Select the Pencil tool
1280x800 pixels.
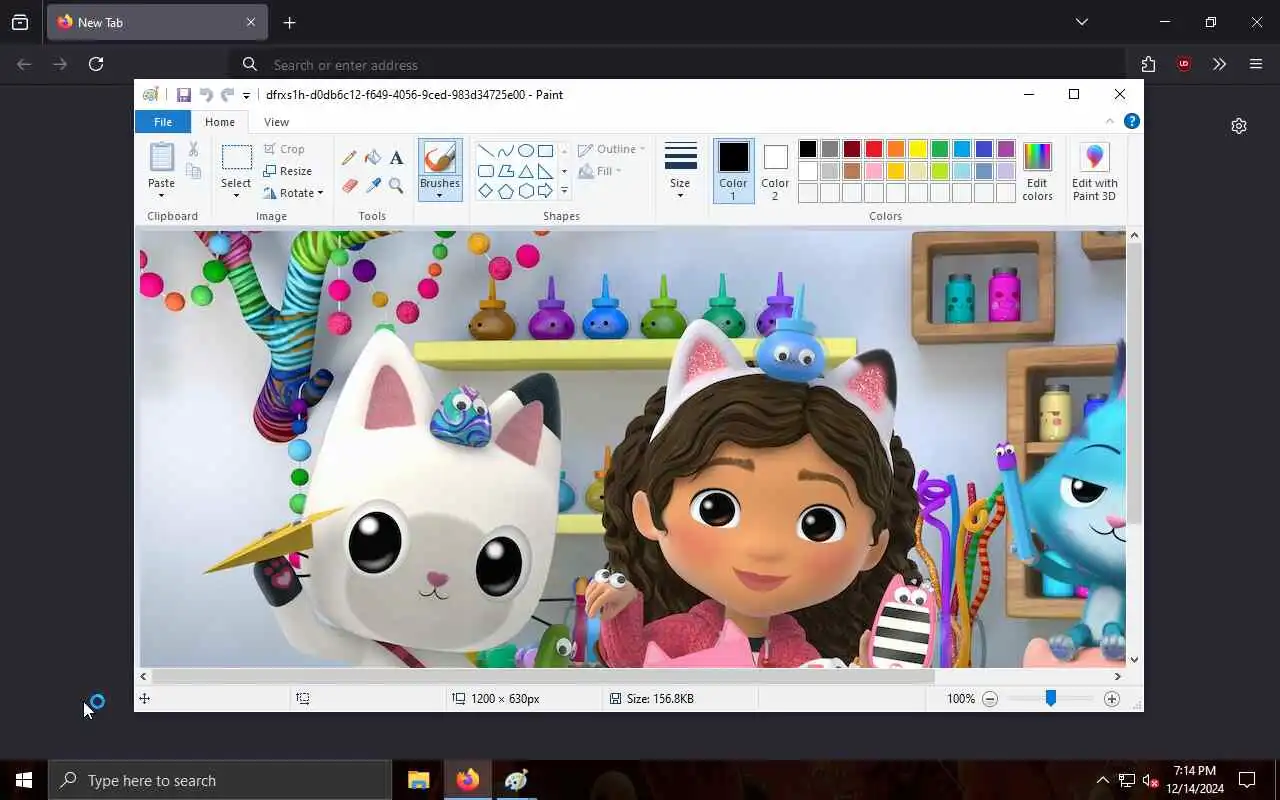349,158
